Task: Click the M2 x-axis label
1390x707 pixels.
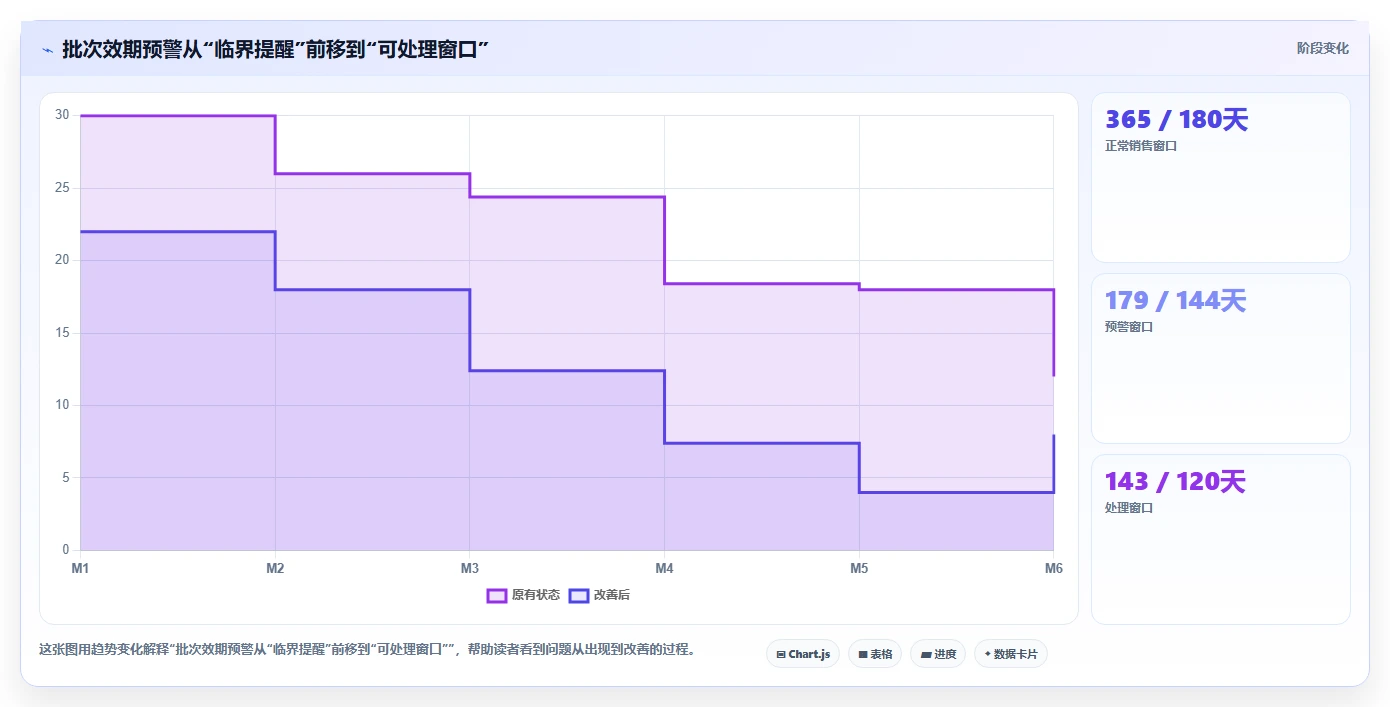Action: (275, 569)
